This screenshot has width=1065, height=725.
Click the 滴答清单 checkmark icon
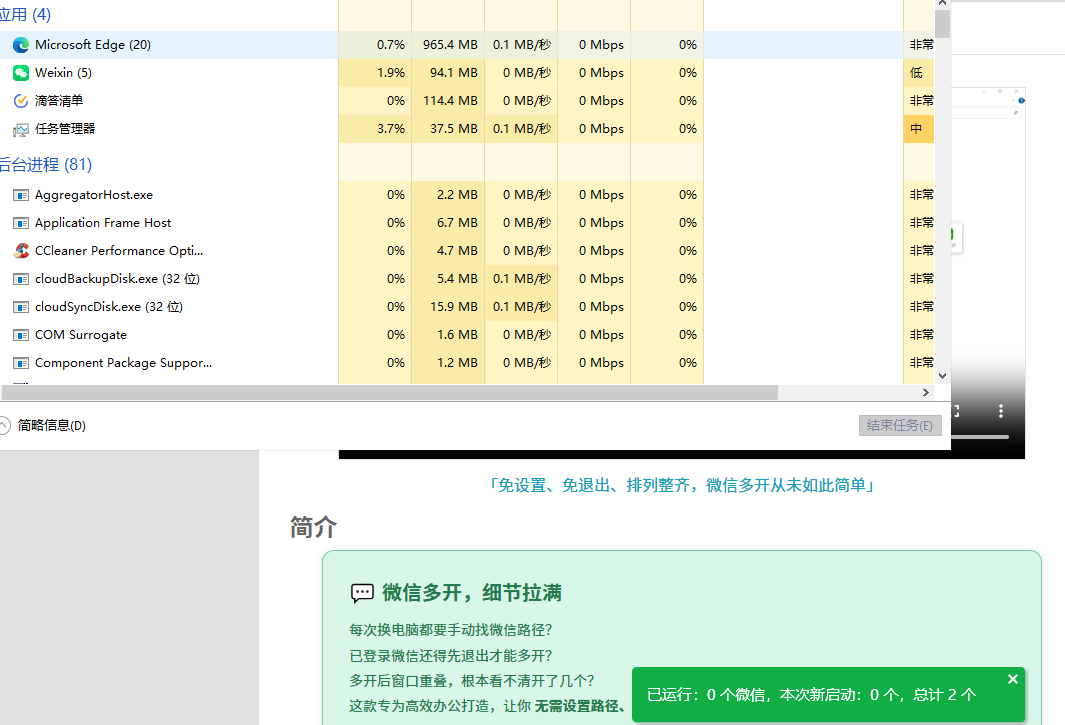coord(21,101)
